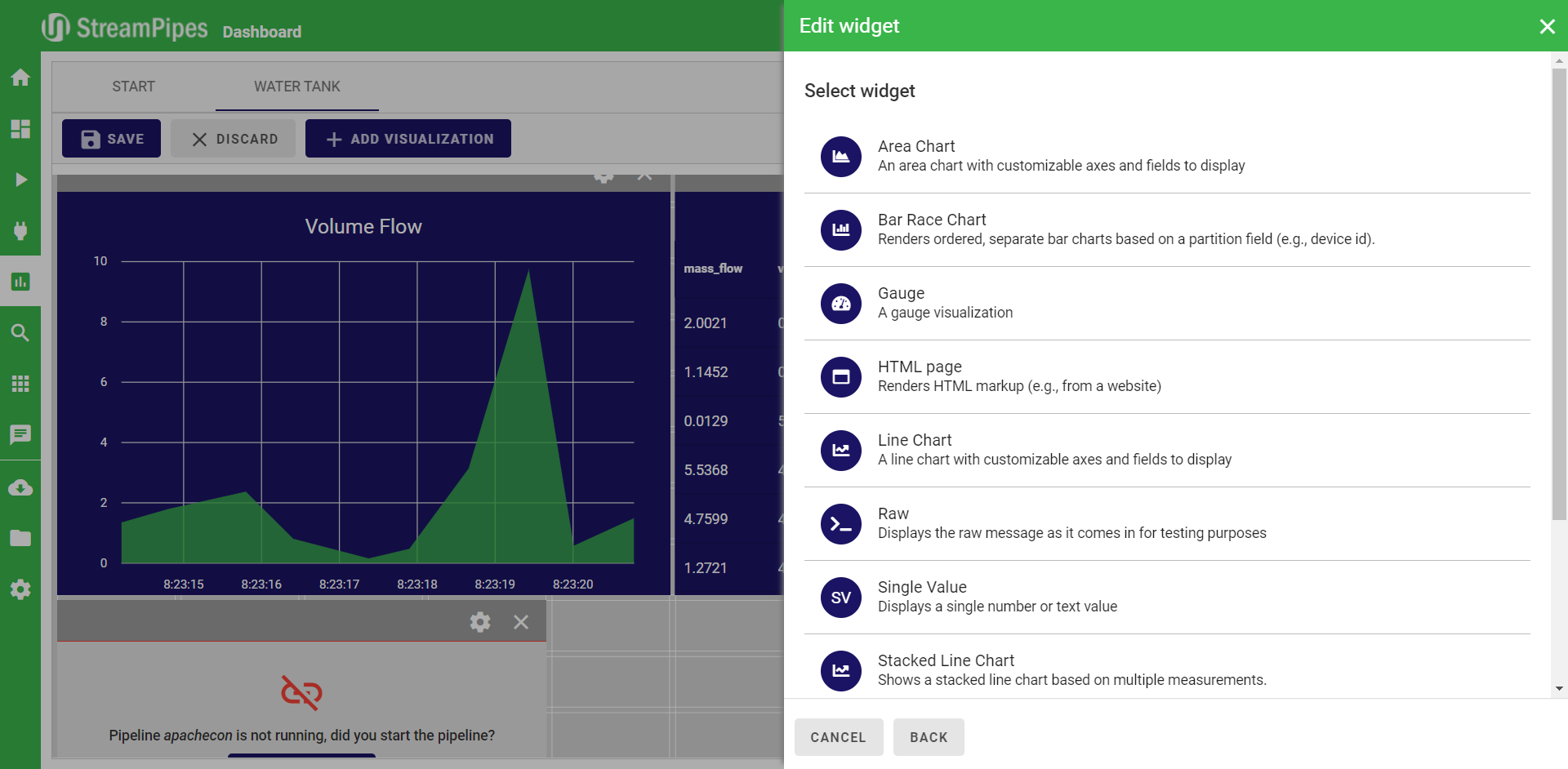Screen dimensions: 1568x769
Task: Choose the Bar Race Chart icon
Action: (840, 230)
